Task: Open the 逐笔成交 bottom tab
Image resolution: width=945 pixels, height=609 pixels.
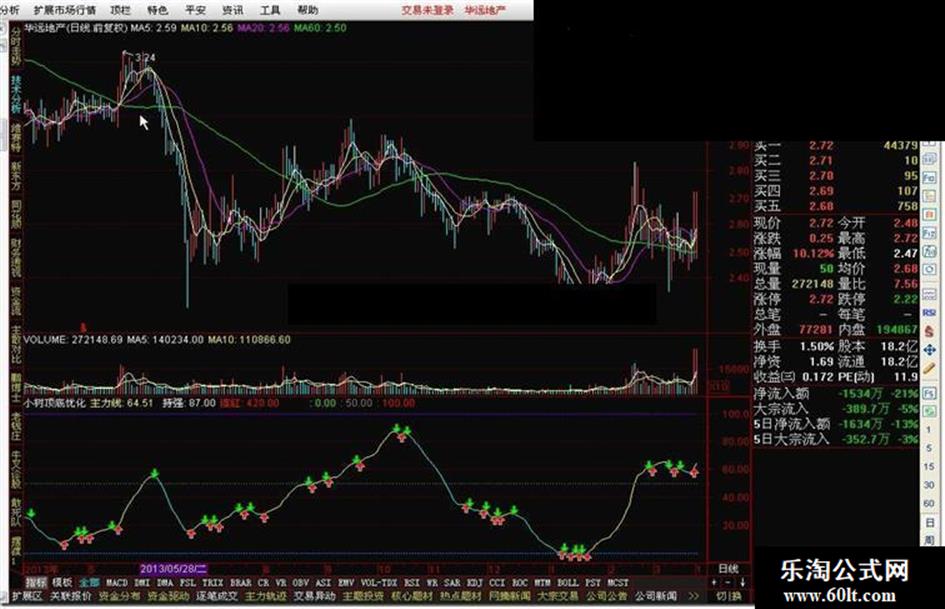Action: pyautogui.click(x=217, y=596)
